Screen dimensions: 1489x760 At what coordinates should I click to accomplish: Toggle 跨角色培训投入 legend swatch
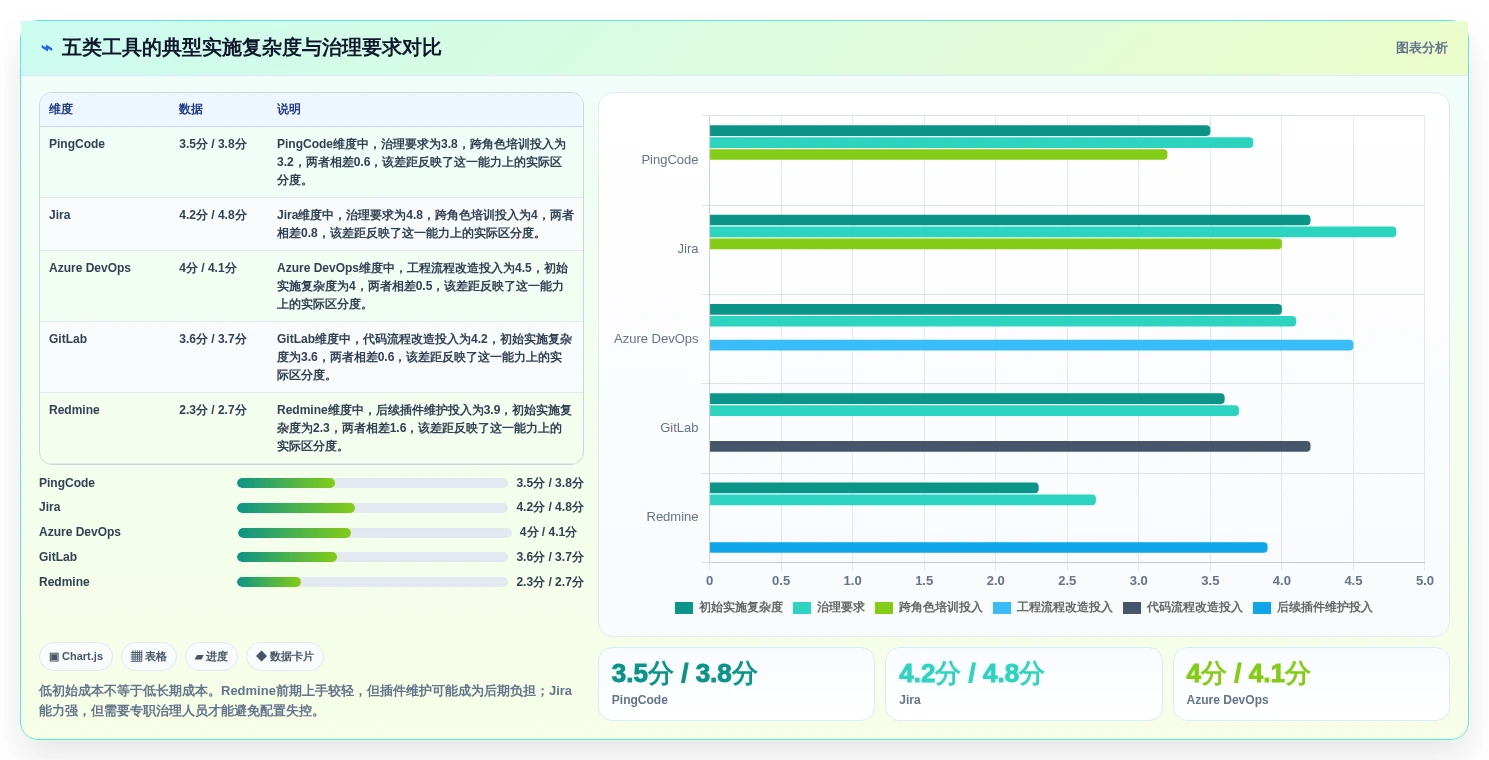click(x=884, y=608)
